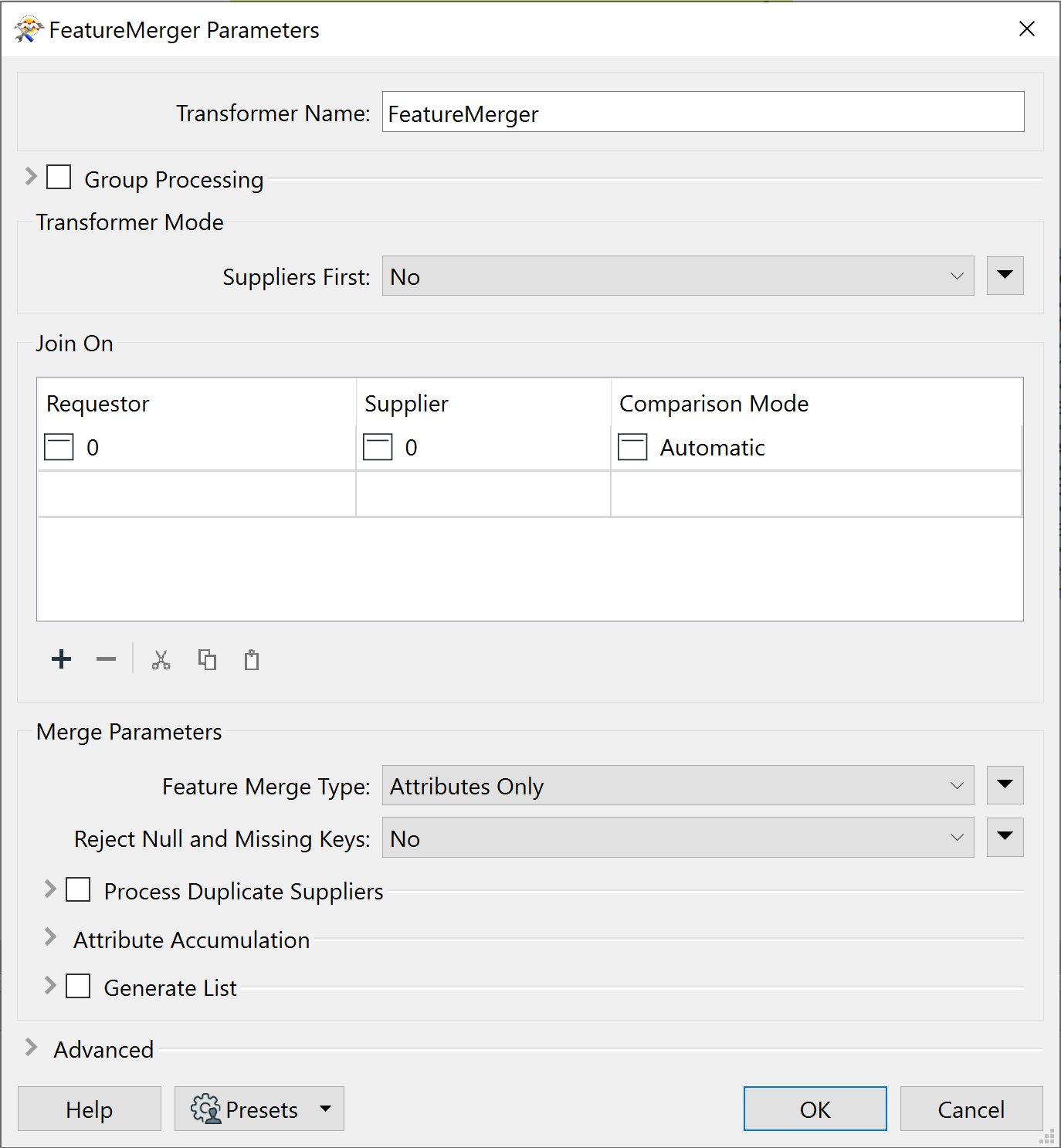Add a new Join On row
Image resolution: width=1061 pixels, height=1148 pixels.
[61, 659]
